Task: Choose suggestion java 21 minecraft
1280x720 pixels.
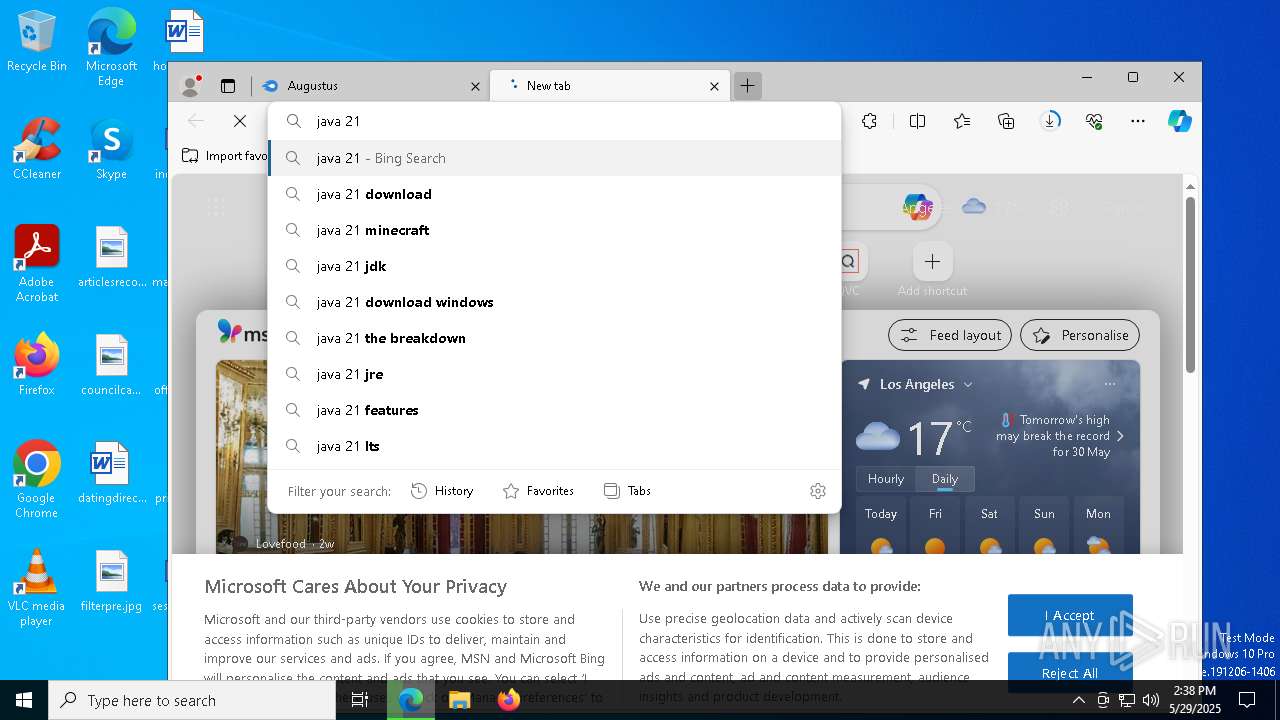Action: [x=555, y=230]
